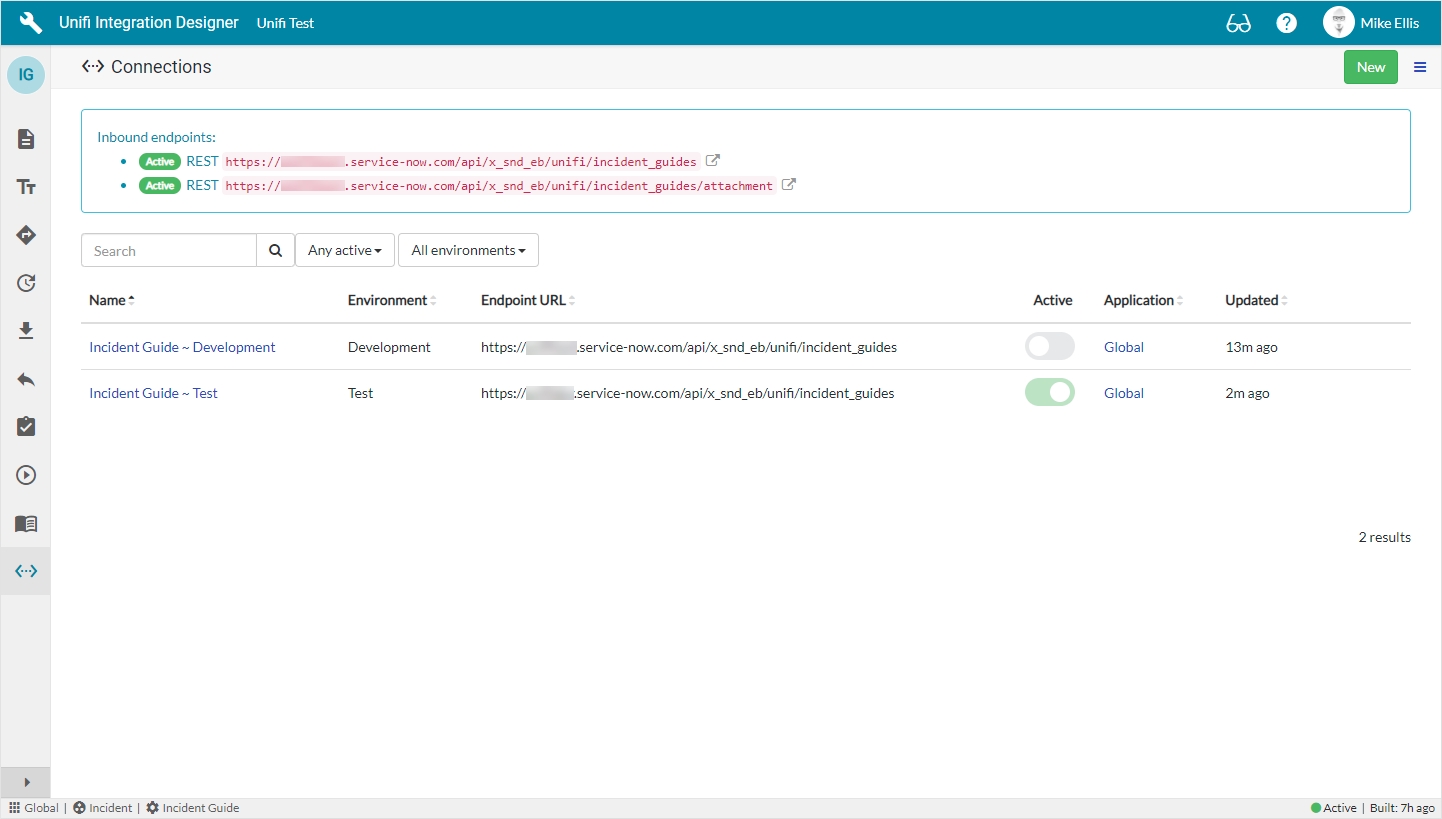
Task: Click the glasses icon in the top header
Action: (1238, 23)
